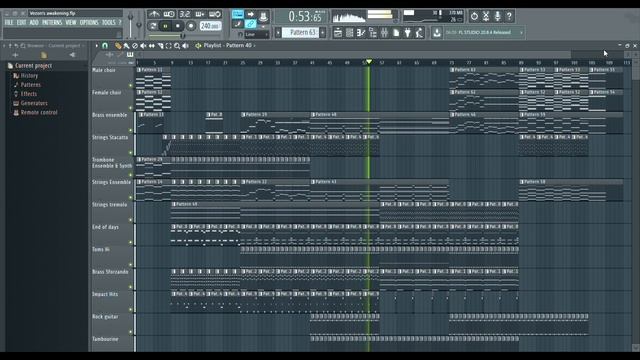640x360 pixels.
Task: Toggle loop recording icon
Action: point(215,14)
